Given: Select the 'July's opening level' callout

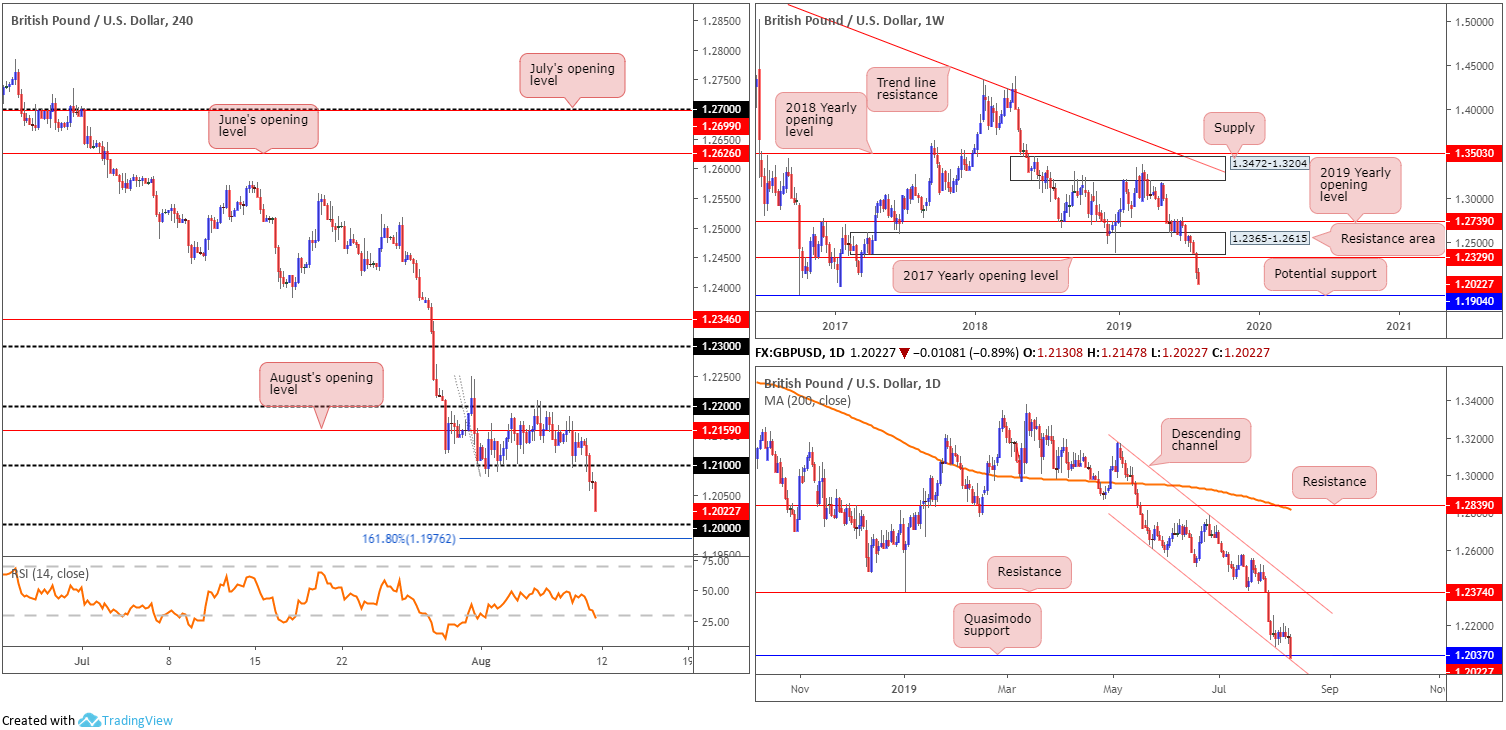Looking at the screenshot, I should 572,74.
